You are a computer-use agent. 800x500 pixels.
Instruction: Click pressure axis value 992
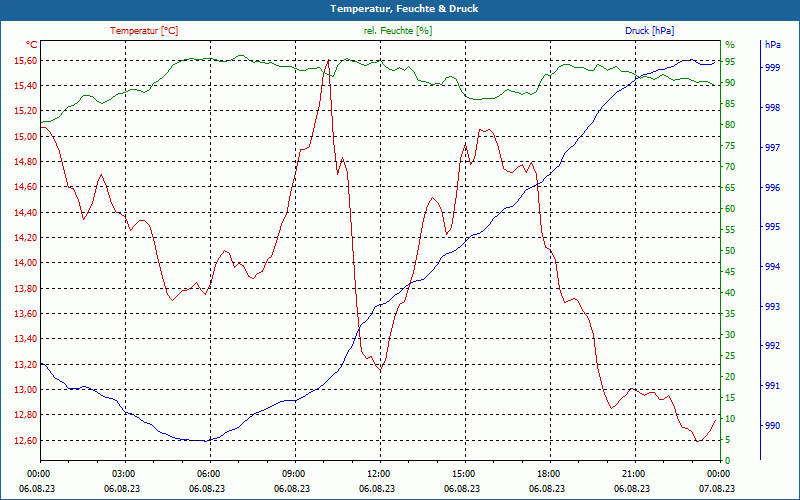pyautogui.click(x=772, y=346)
